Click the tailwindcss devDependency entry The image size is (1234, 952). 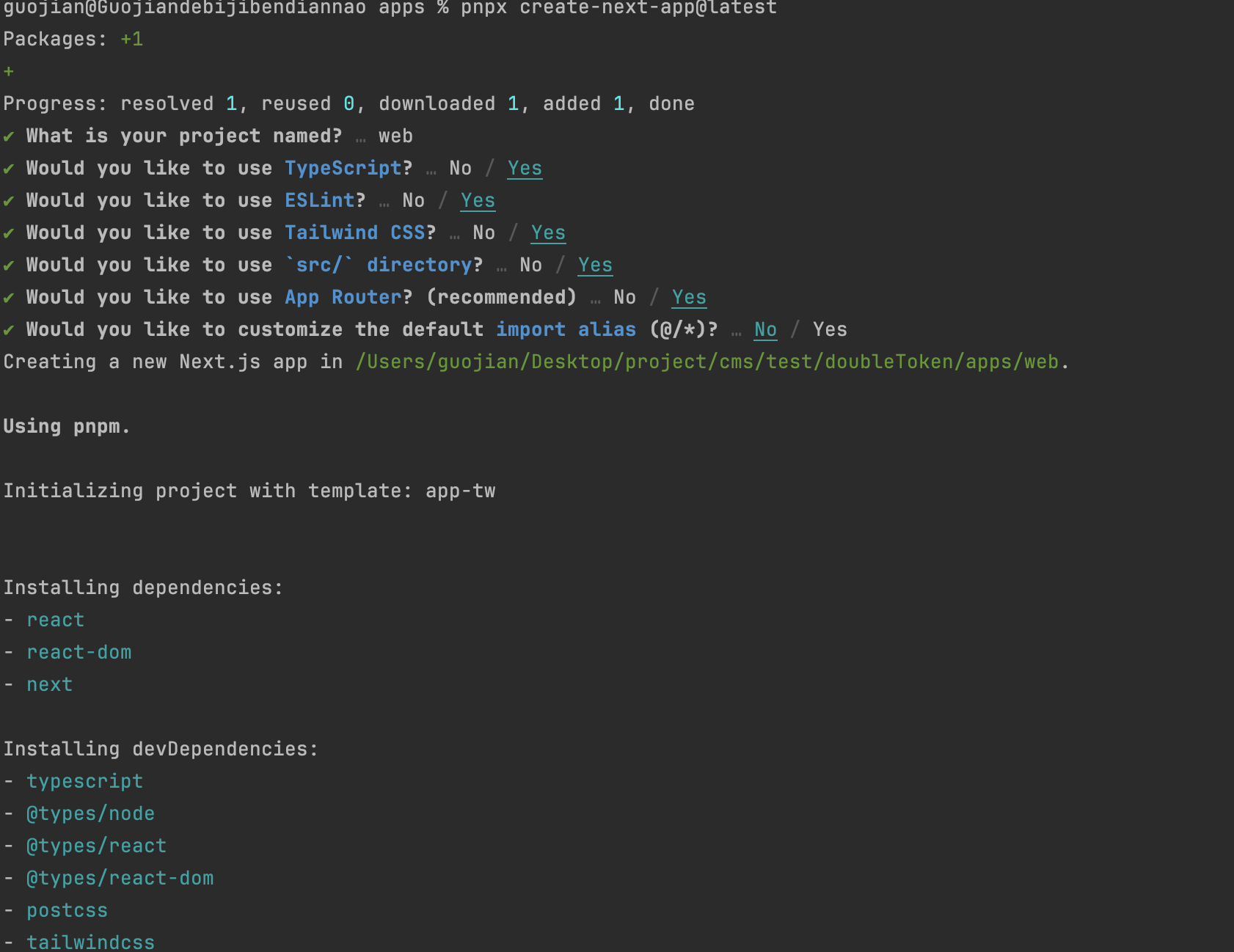(91, 942)
